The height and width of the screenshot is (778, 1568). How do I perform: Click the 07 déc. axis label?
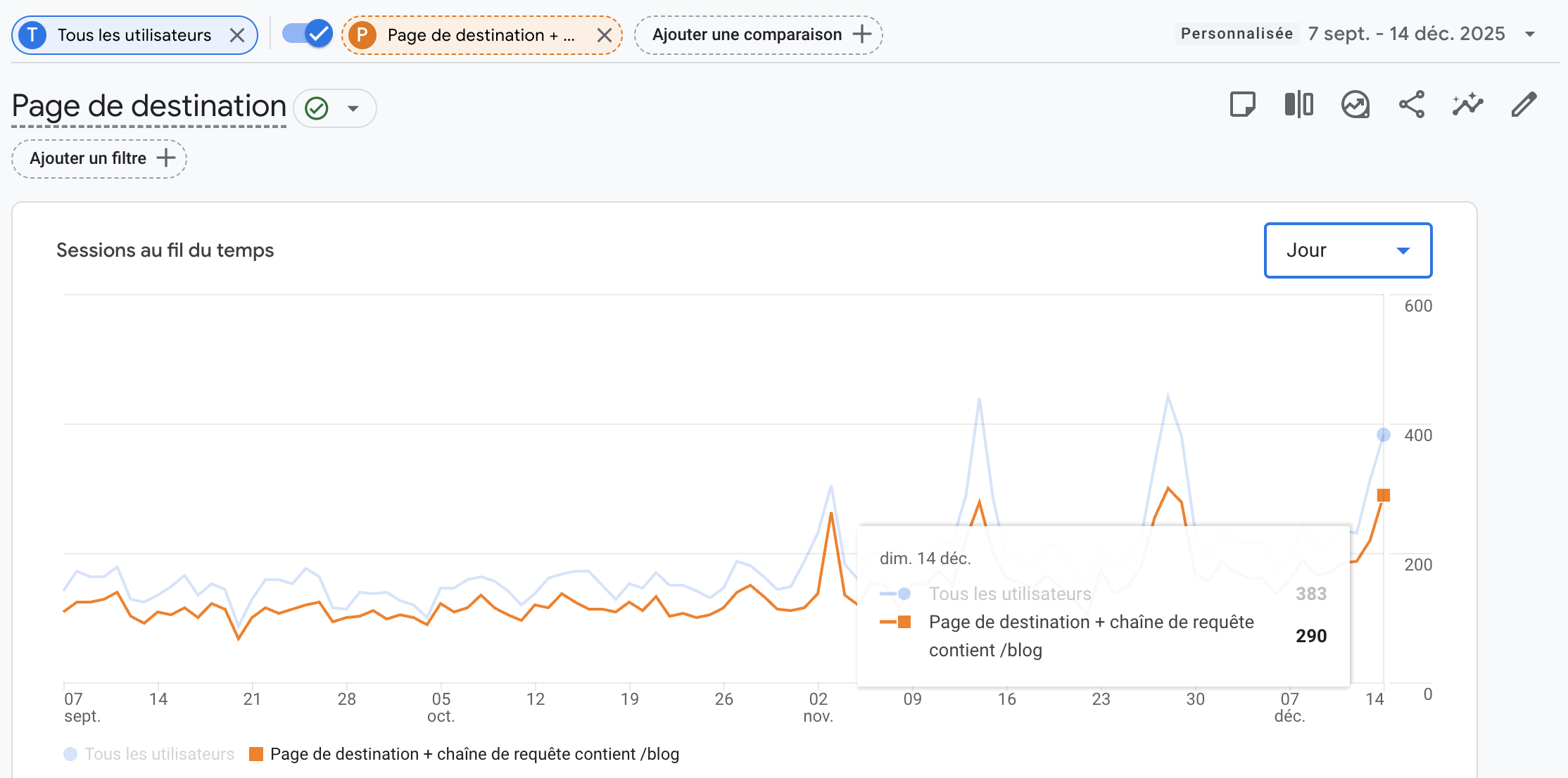click(x=1289, y=708)
